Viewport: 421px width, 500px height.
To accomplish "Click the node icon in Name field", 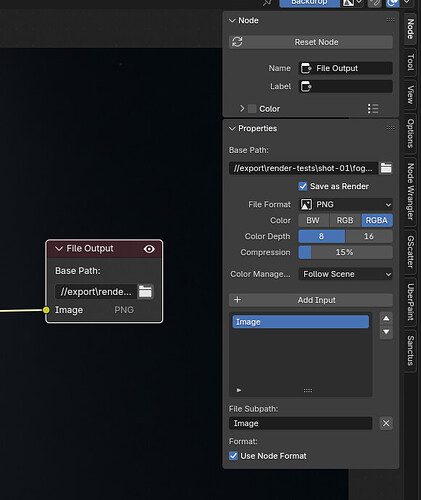I will coord(306,68).
